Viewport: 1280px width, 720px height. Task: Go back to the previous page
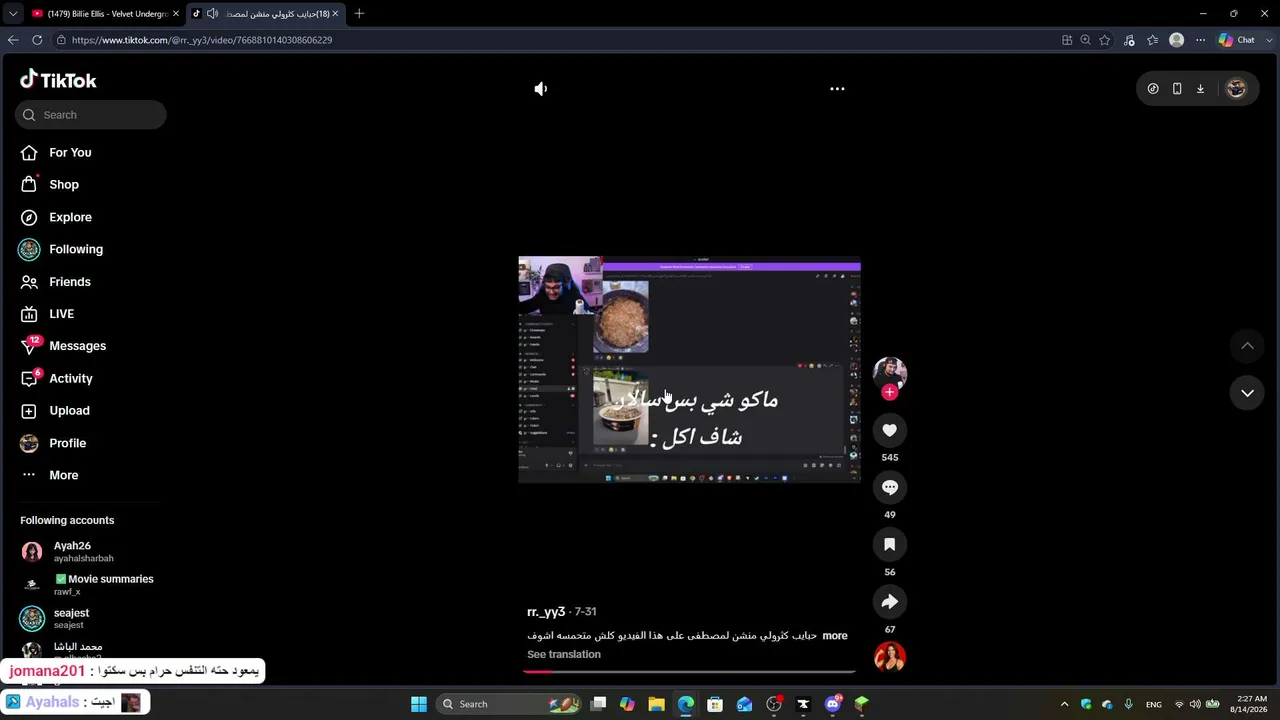[x=13, y=40]
